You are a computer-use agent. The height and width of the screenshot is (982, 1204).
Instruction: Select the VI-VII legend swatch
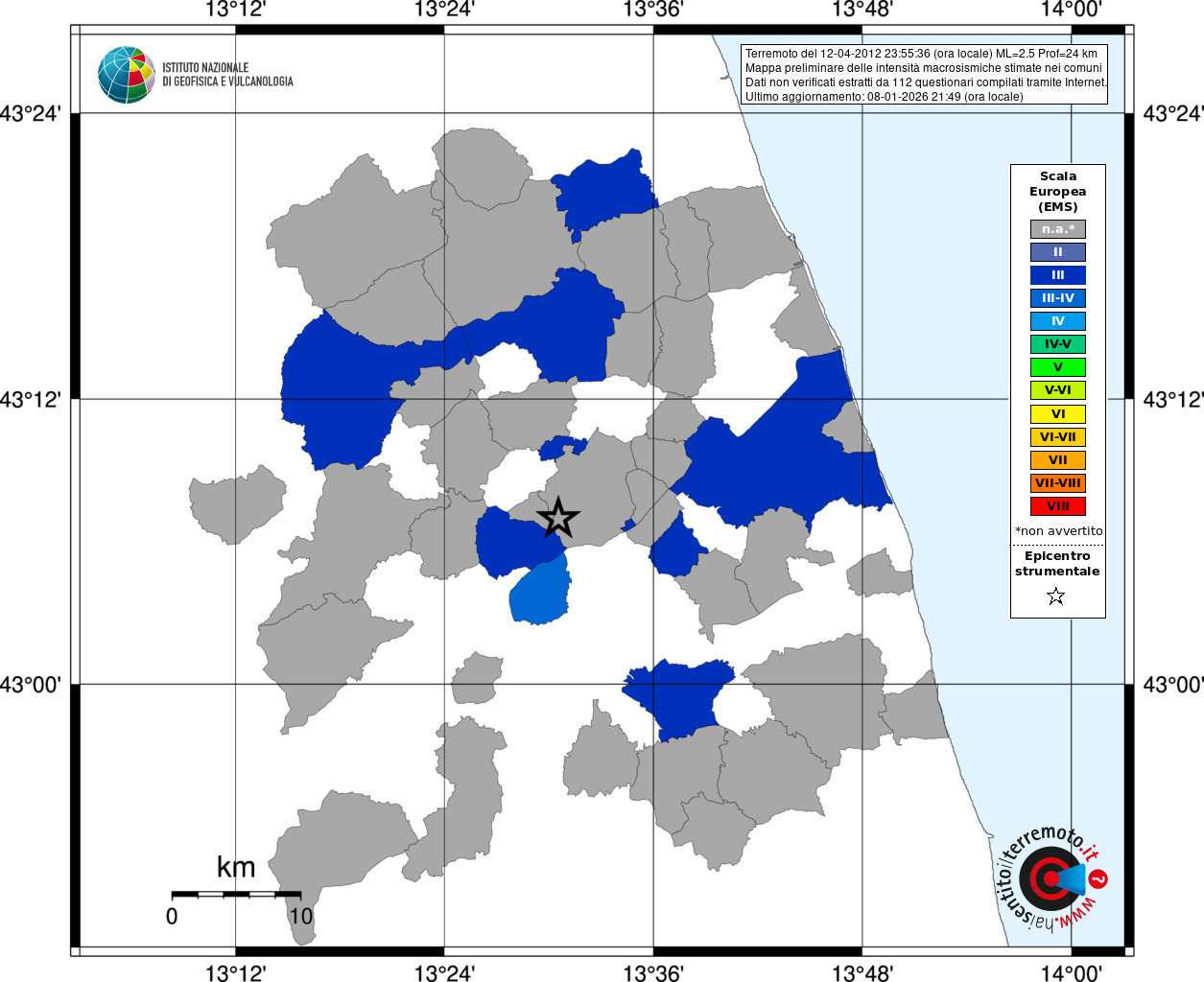1058,437
